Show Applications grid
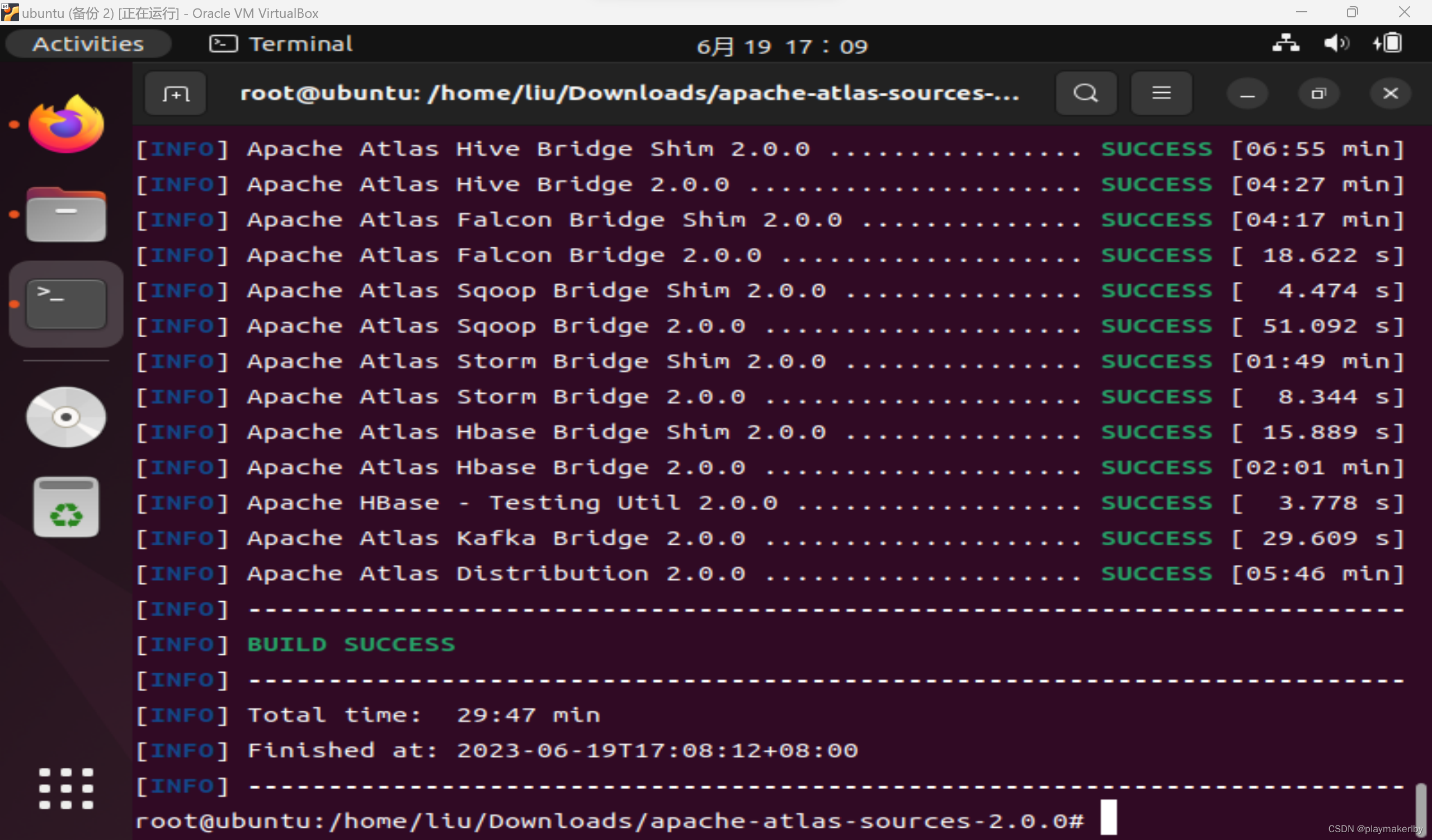The height and width of the screenshot is (840, 1432). pos(66,789)
